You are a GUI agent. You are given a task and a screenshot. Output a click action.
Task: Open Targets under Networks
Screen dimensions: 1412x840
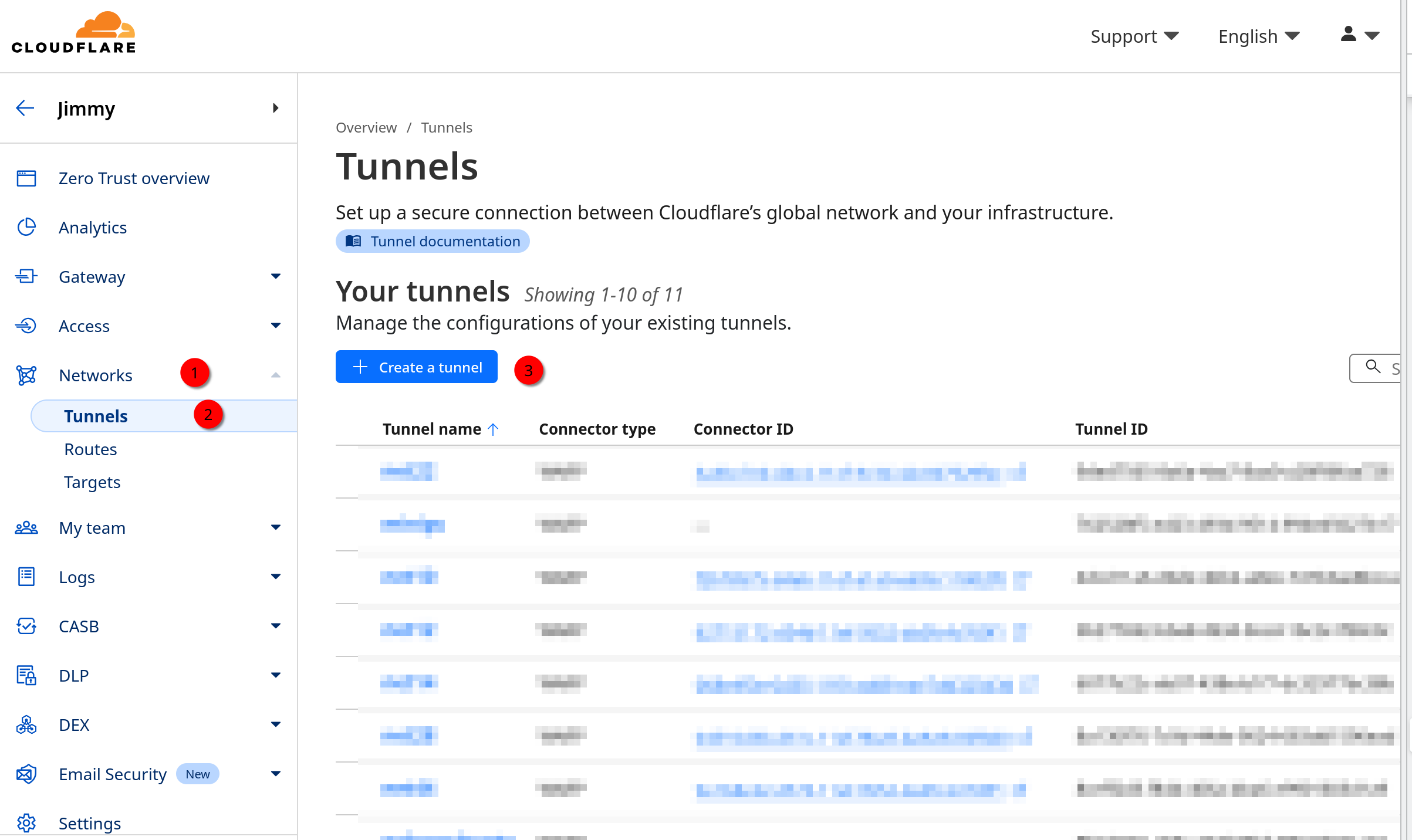point(92,482)
